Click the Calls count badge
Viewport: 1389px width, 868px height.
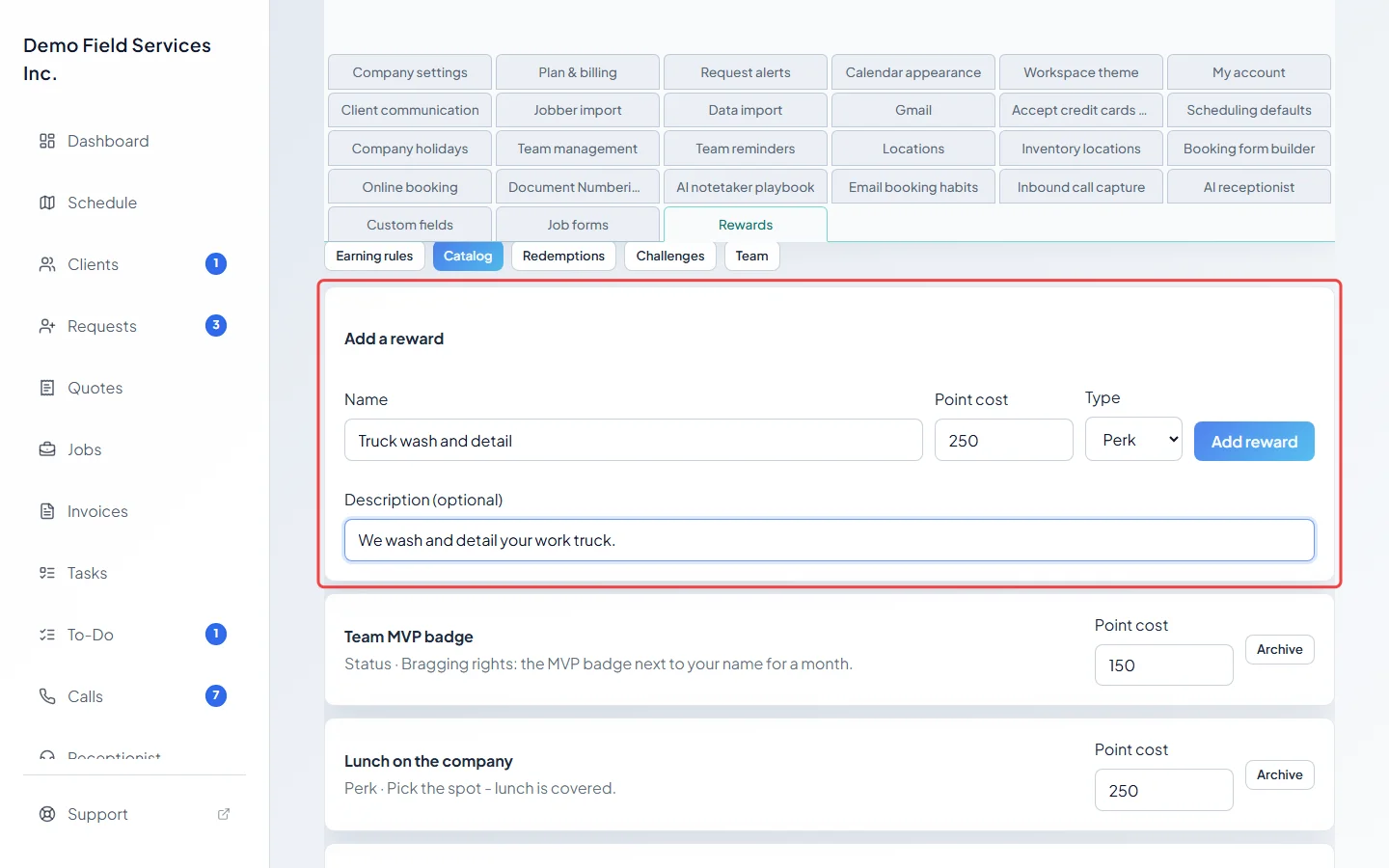tap(216, 695)
